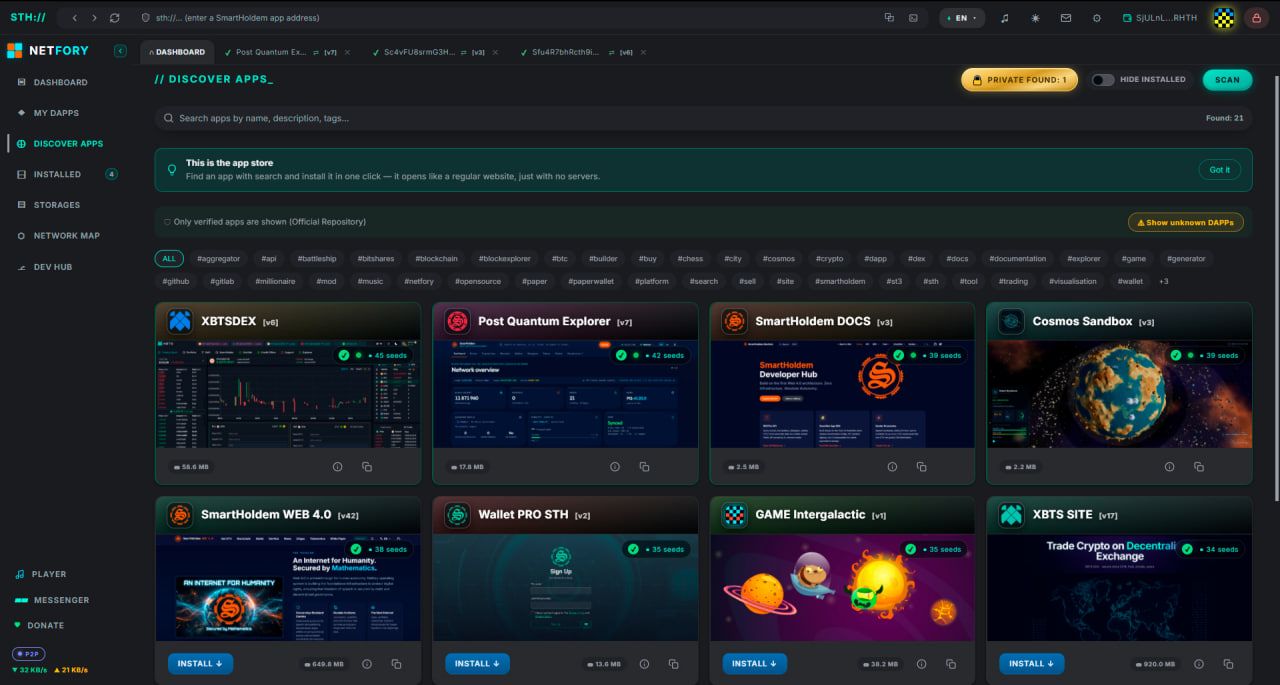Image resolution: width=1280 pixels, height=685 pixels.
Task: Open settings via the gear icon
Action: click(1097, 18)
